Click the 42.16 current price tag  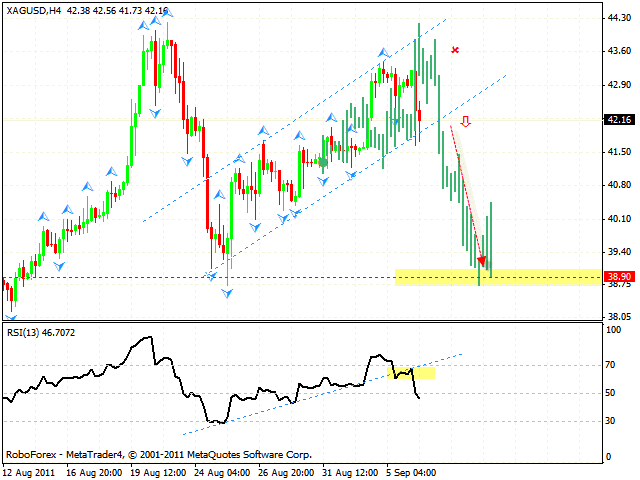pyautogui.click(x=620, y=119)
